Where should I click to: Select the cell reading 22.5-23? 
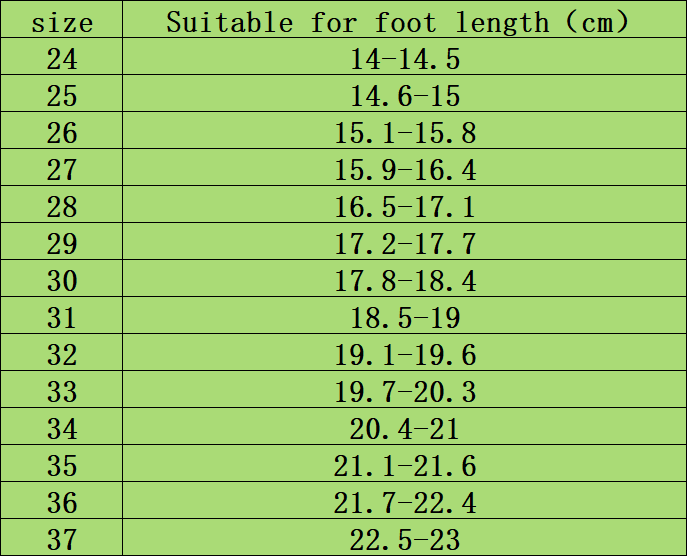[x=404, y=540]
